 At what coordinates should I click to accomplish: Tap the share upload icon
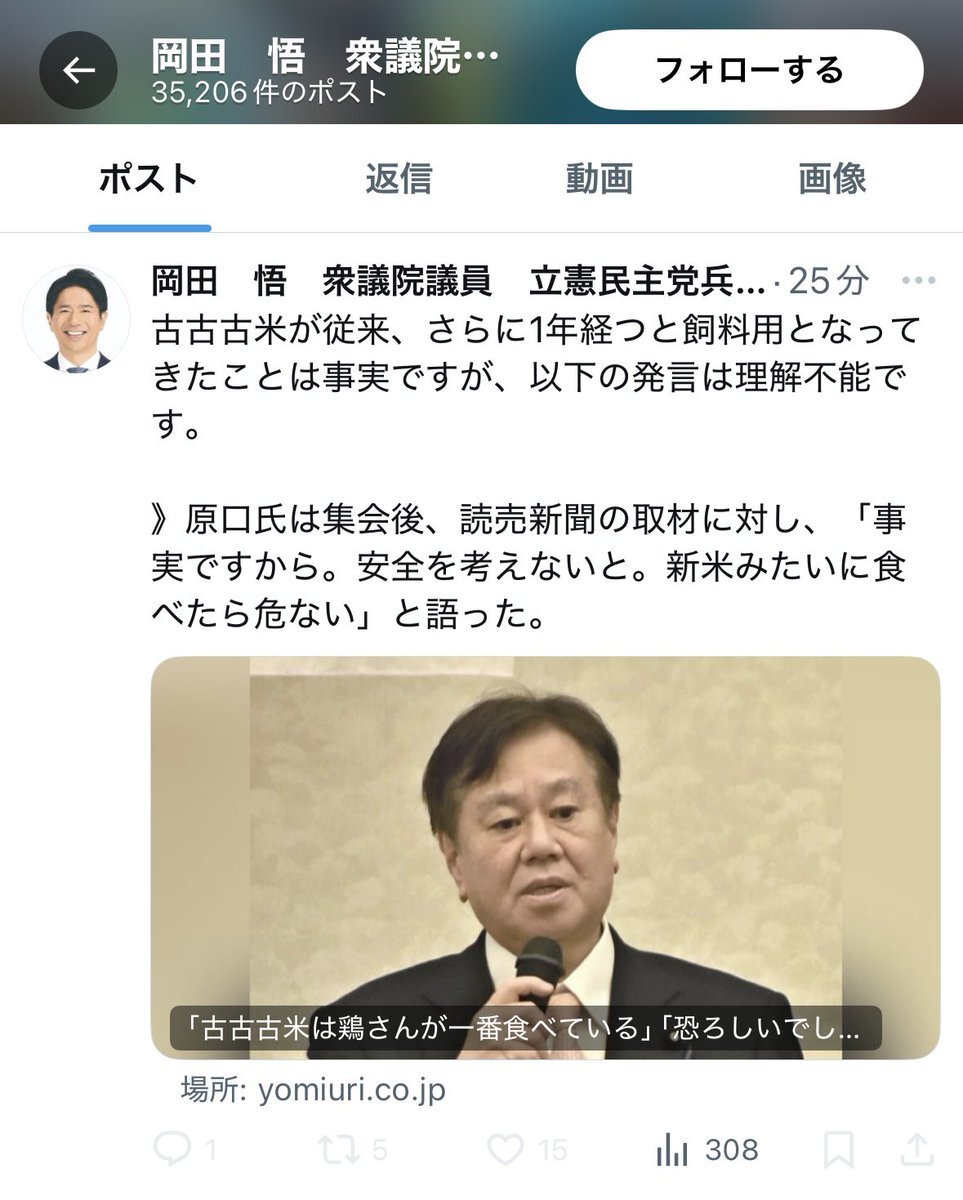(x=917, y=1150)
